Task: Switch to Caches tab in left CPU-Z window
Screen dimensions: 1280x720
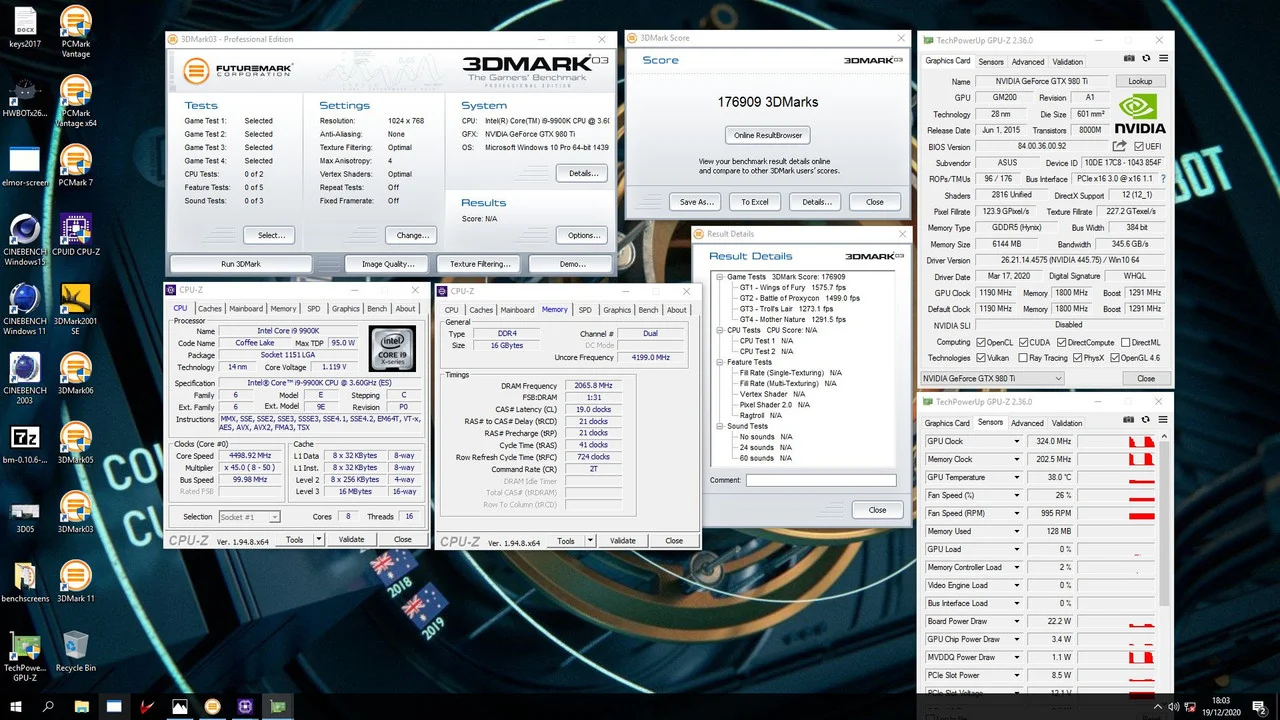Action: [x=210, y=309]
